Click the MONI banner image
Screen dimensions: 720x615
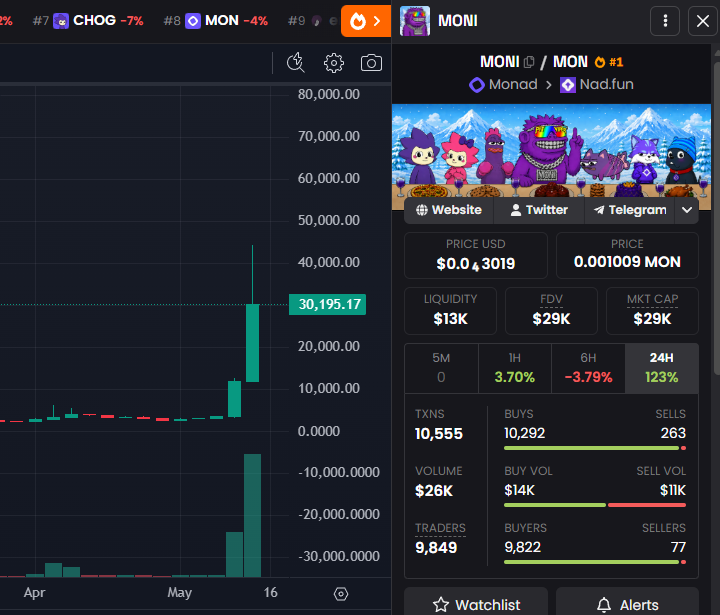(x=551, y=152)
